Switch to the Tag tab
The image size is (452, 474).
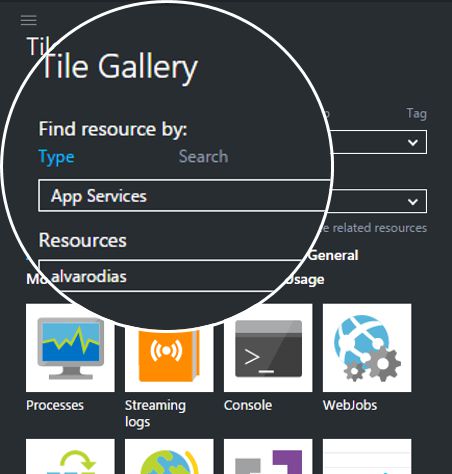(417, 114)
